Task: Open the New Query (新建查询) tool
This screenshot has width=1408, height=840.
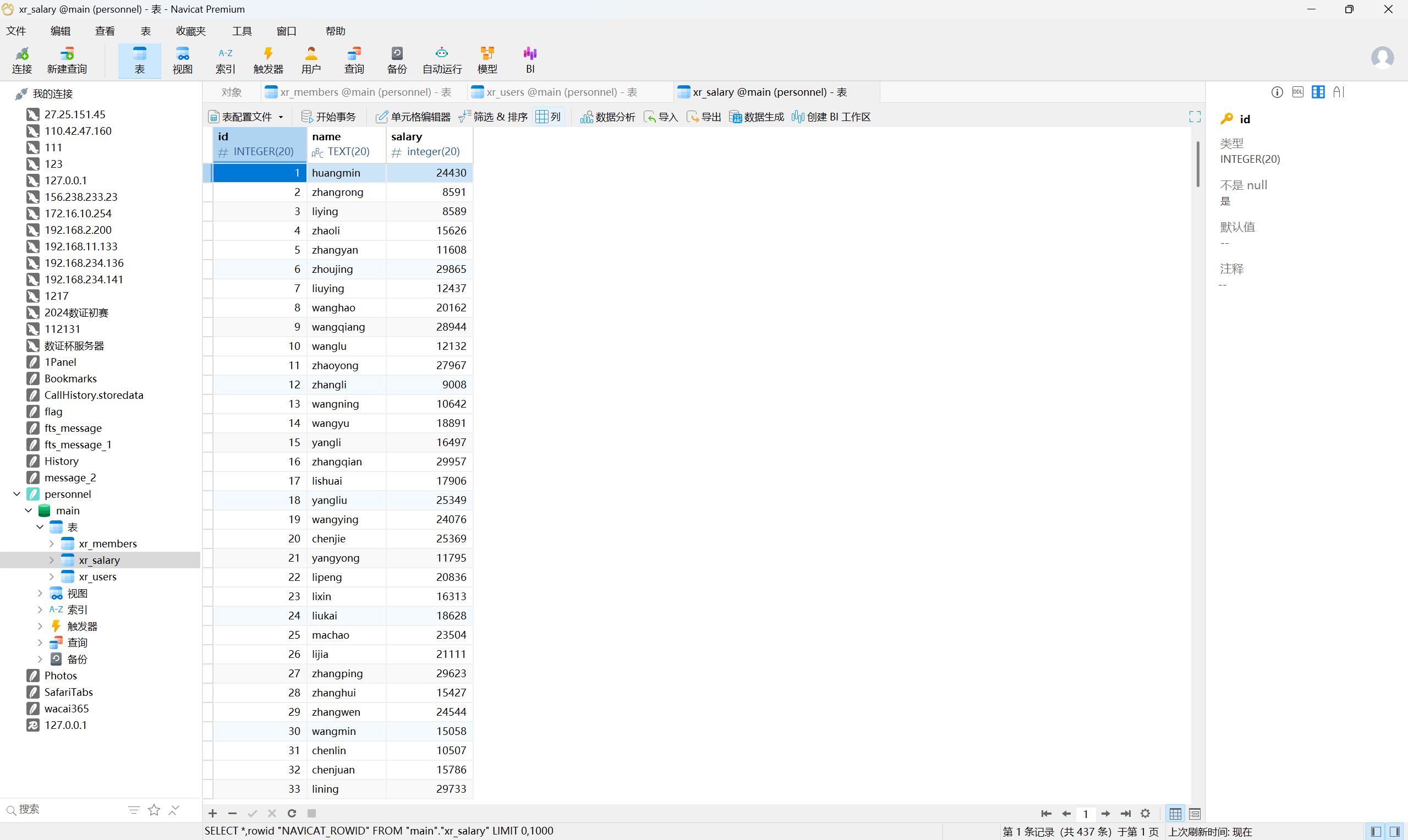Action: click(x=67, y=60)
